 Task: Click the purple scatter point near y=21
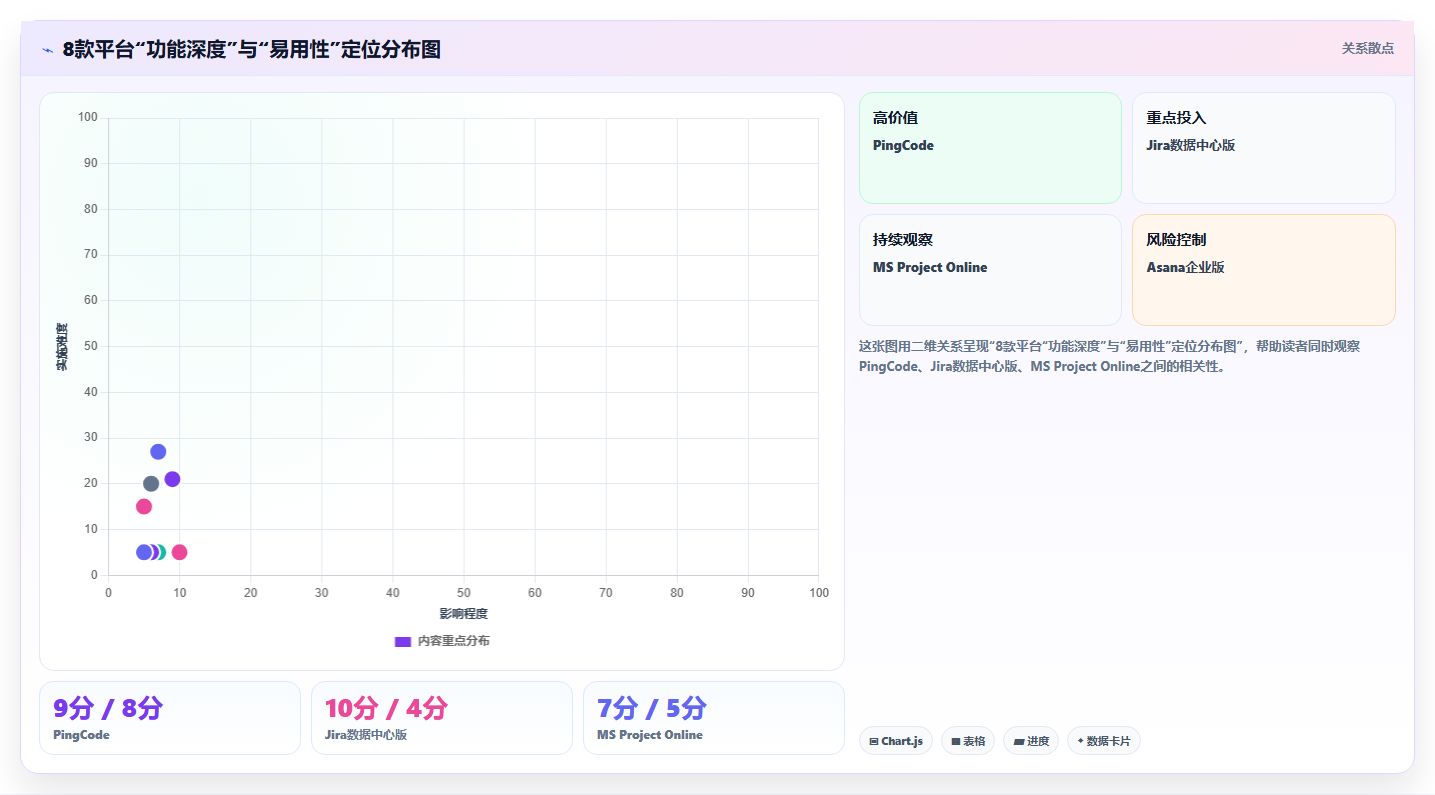pos(172,479)
